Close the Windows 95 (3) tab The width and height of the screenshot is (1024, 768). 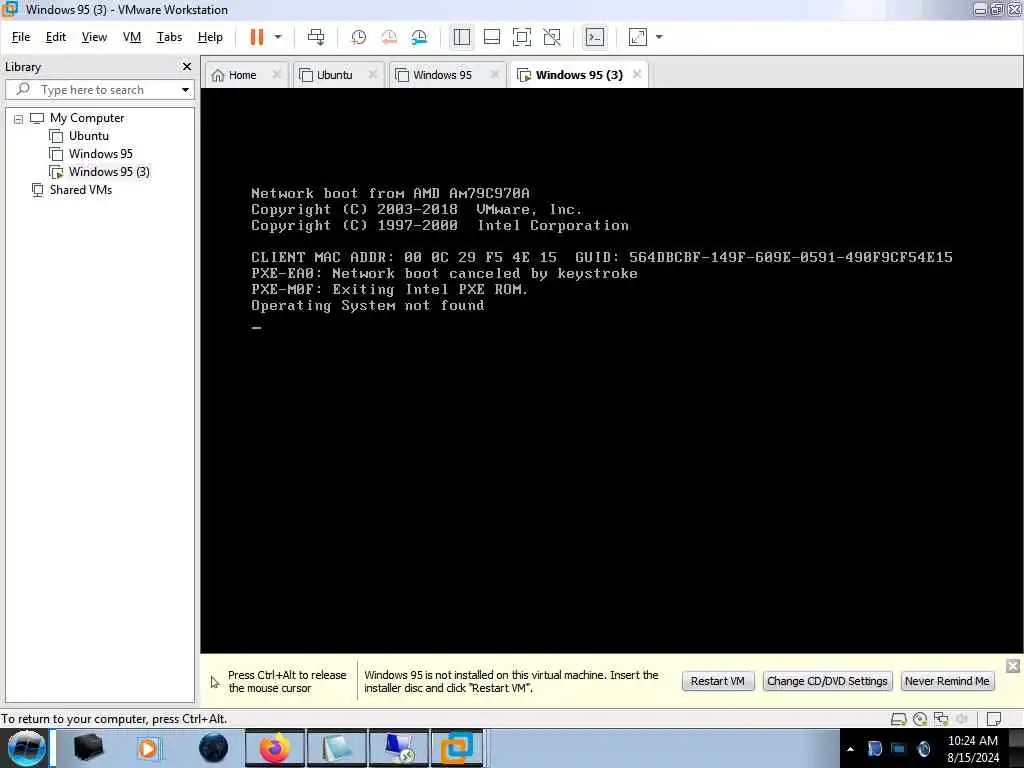click(x=637, y=74)
